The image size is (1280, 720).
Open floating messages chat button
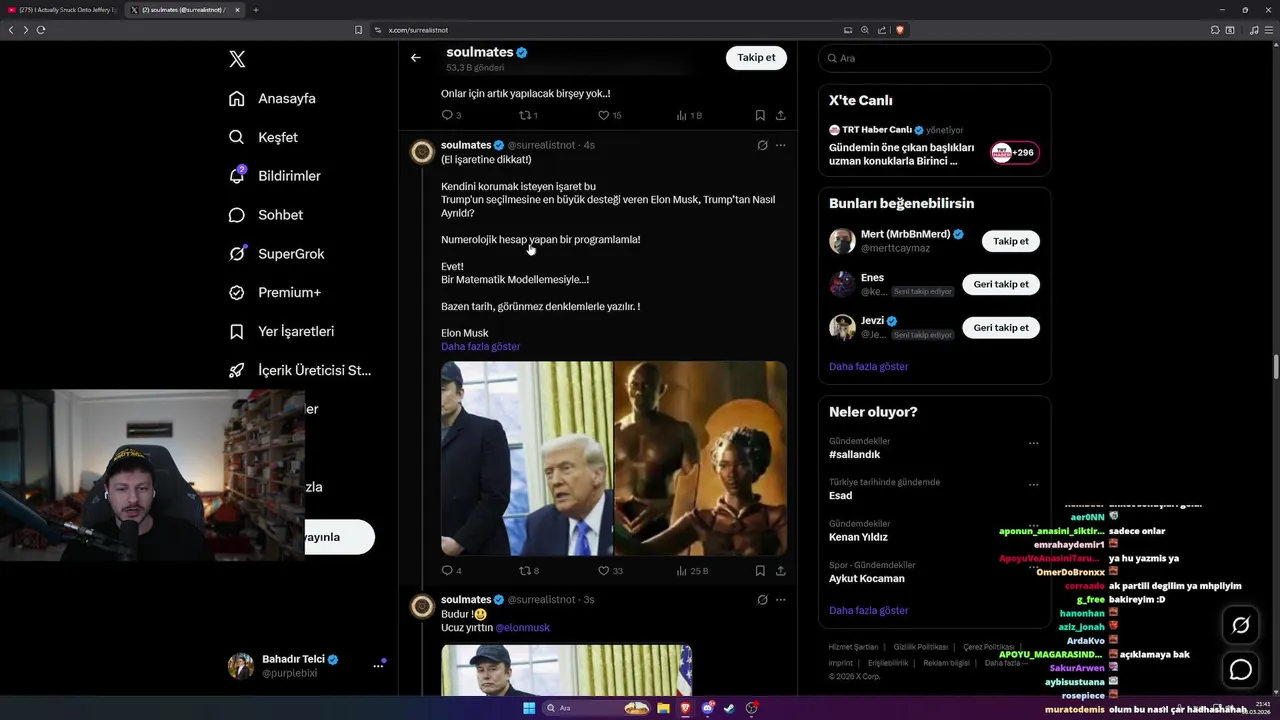[1241, 669]
